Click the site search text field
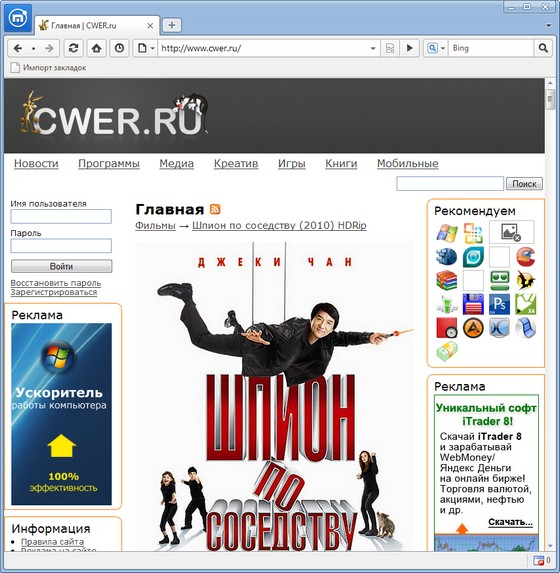The width and height of the screenshot is (560, 573). tap(450, 183)
